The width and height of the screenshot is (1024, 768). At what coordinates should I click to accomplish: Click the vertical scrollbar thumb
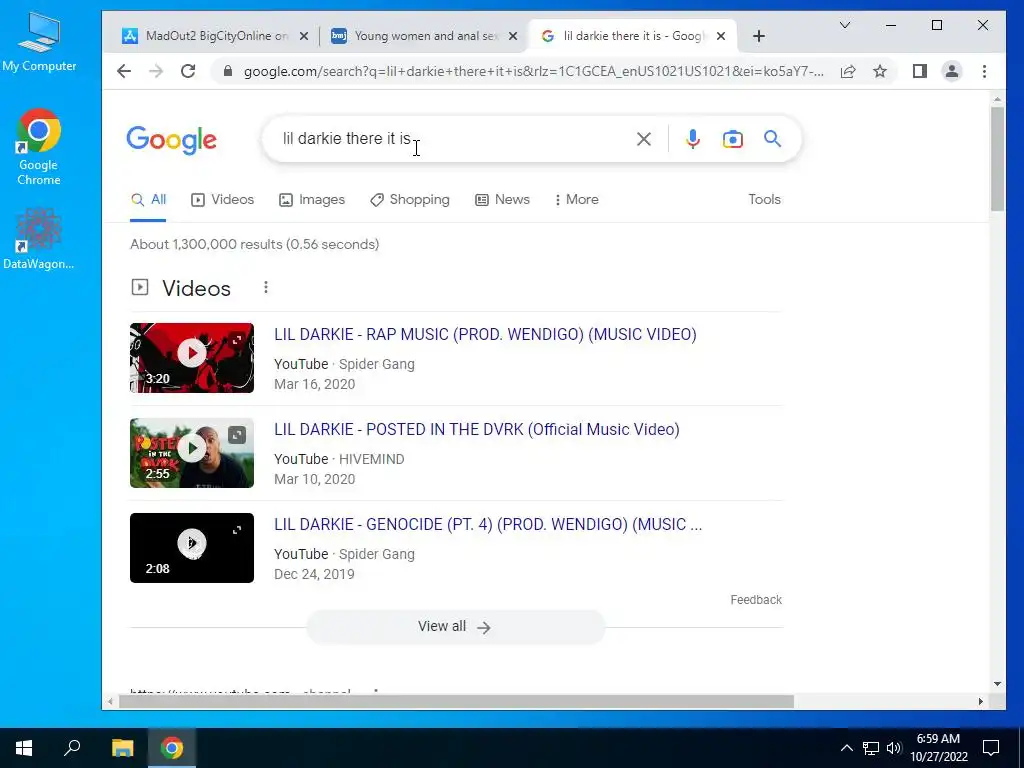[997, 159]
